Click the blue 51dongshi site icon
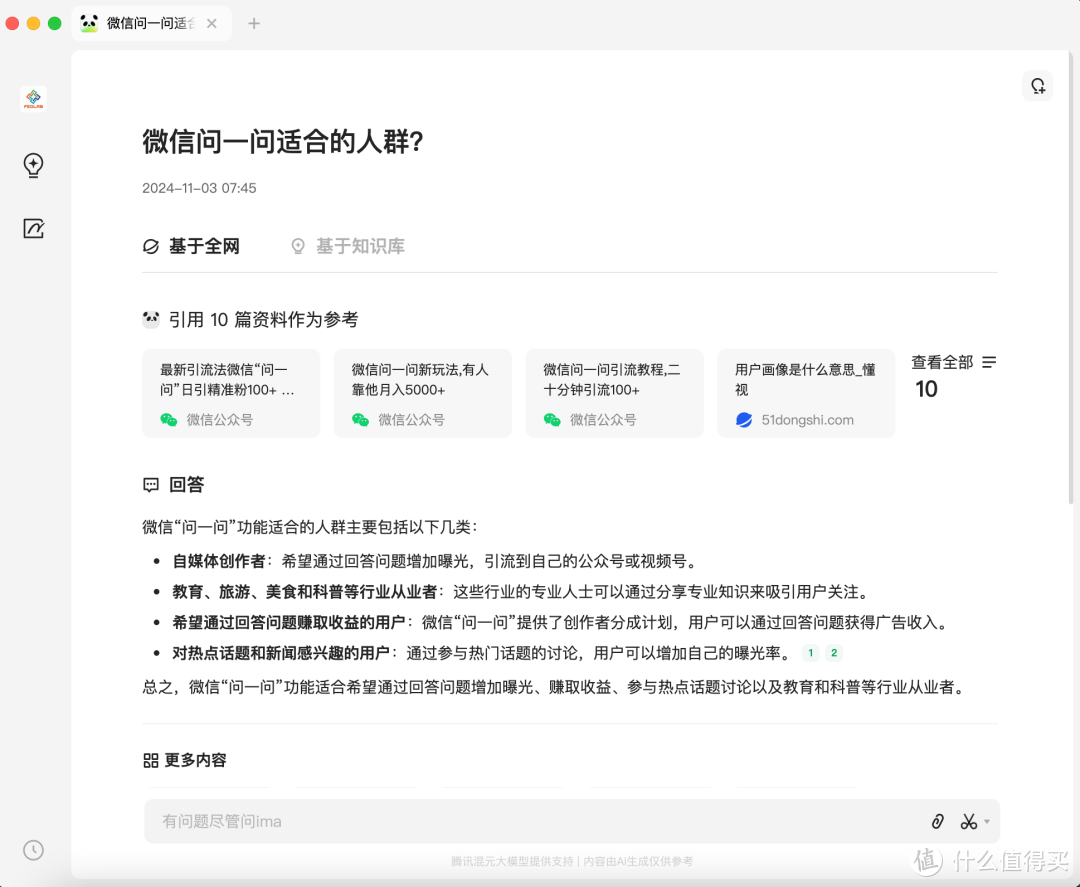The width and height of the screenshot is (1080, 887). coord(744,420)
